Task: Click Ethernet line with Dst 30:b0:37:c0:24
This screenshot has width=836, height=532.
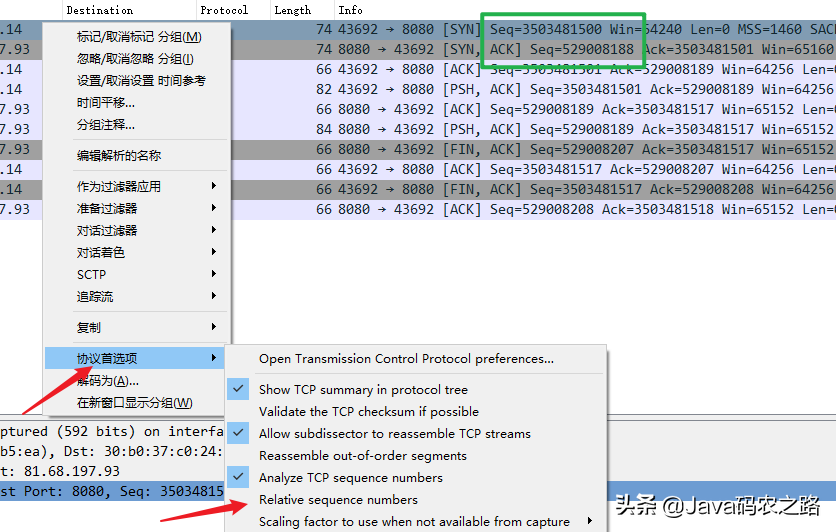Action: coord(112,452)
